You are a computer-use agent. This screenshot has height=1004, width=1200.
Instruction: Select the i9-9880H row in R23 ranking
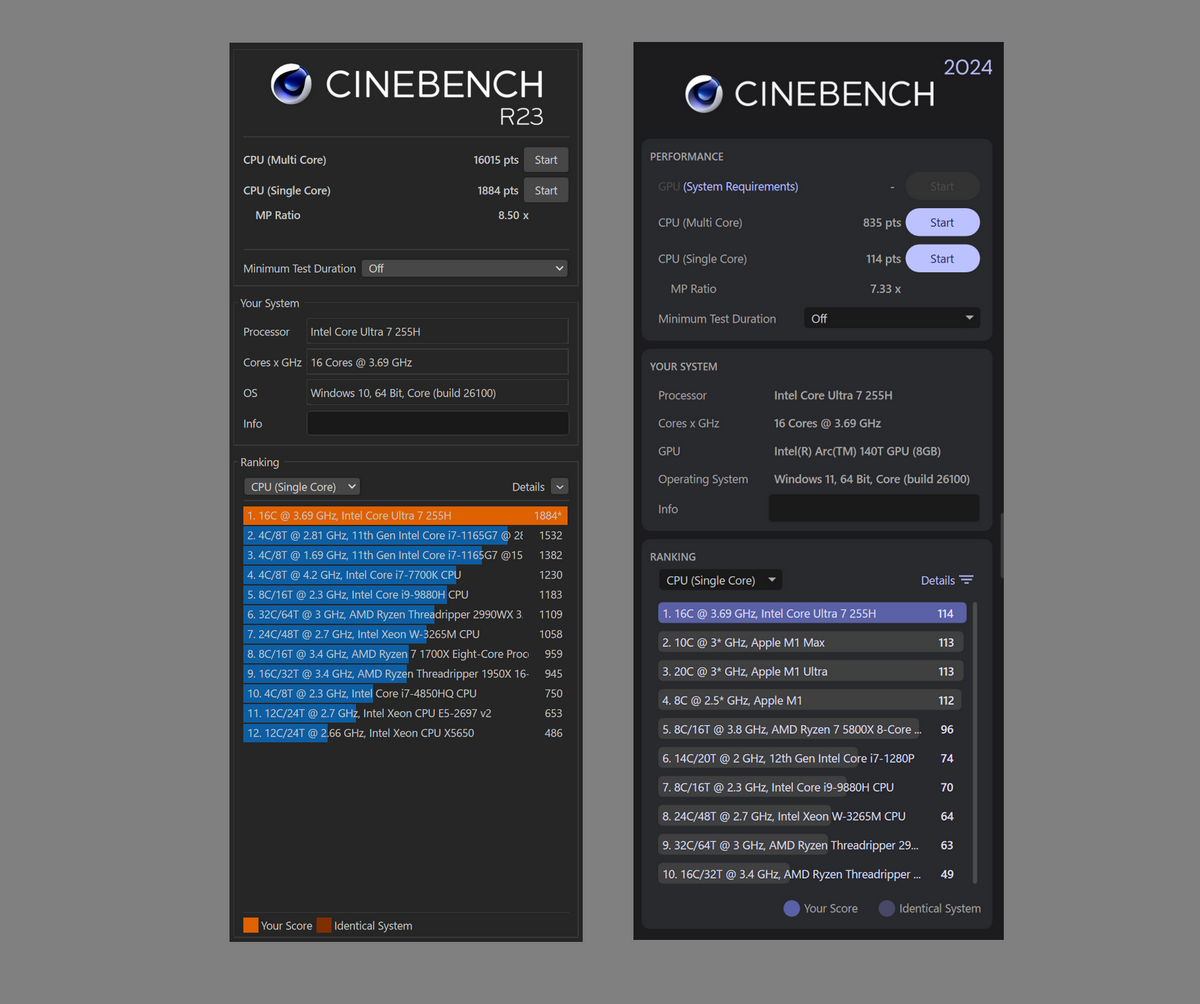tap(405, 595)
